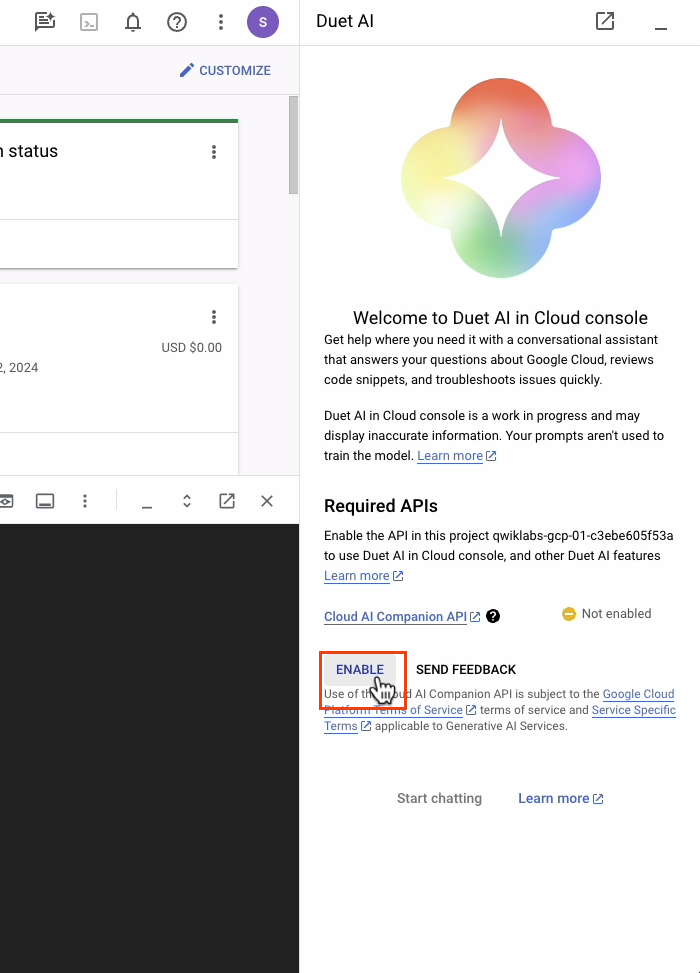Open the status card's three-dot menu
The image size is (700, 973).
tap(214, 152)
